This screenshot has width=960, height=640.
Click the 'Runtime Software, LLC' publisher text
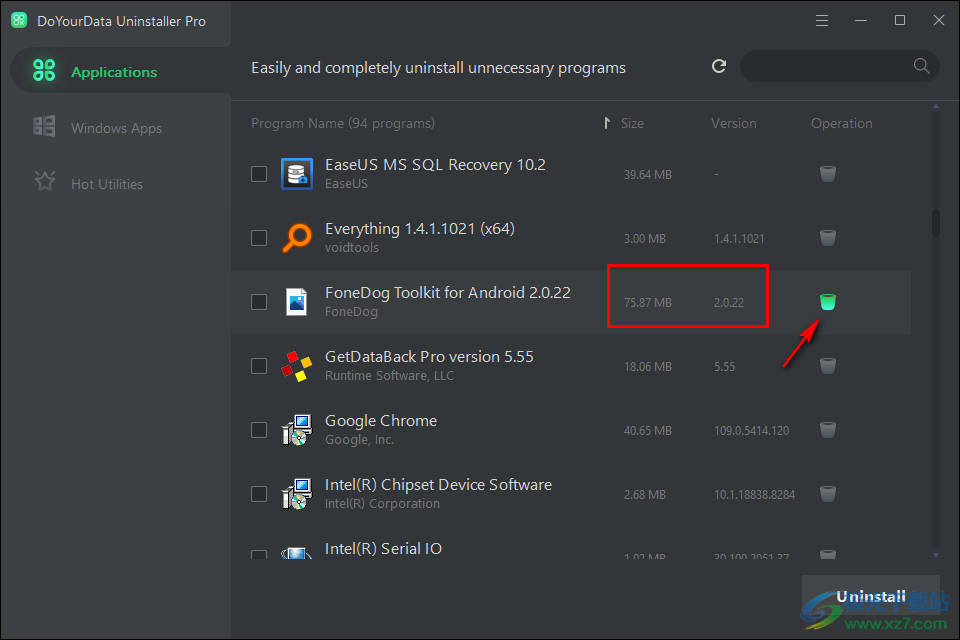[389, 375]
